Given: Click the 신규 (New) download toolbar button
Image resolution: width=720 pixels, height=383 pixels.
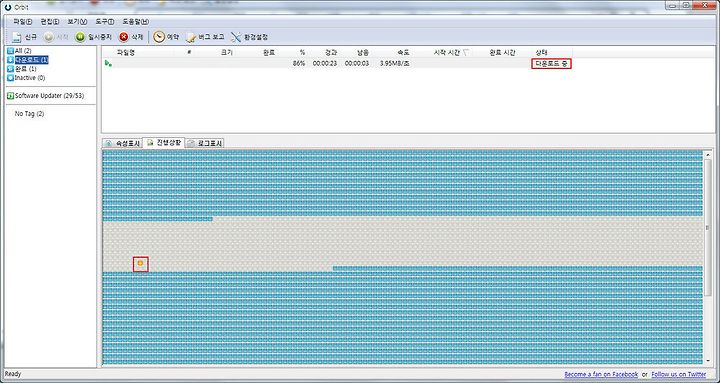Looking at the screenshot, I should click(24, 37).
